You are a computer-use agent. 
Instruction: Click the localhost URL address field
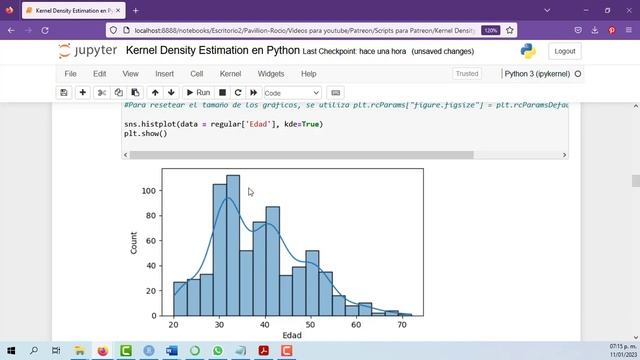[x=304, y=31]
